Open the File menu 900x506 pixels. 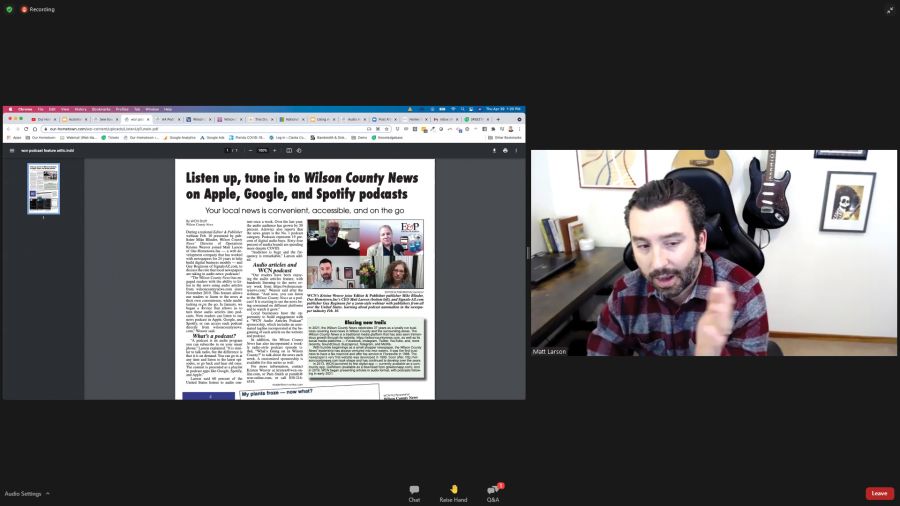coord(40,109)
